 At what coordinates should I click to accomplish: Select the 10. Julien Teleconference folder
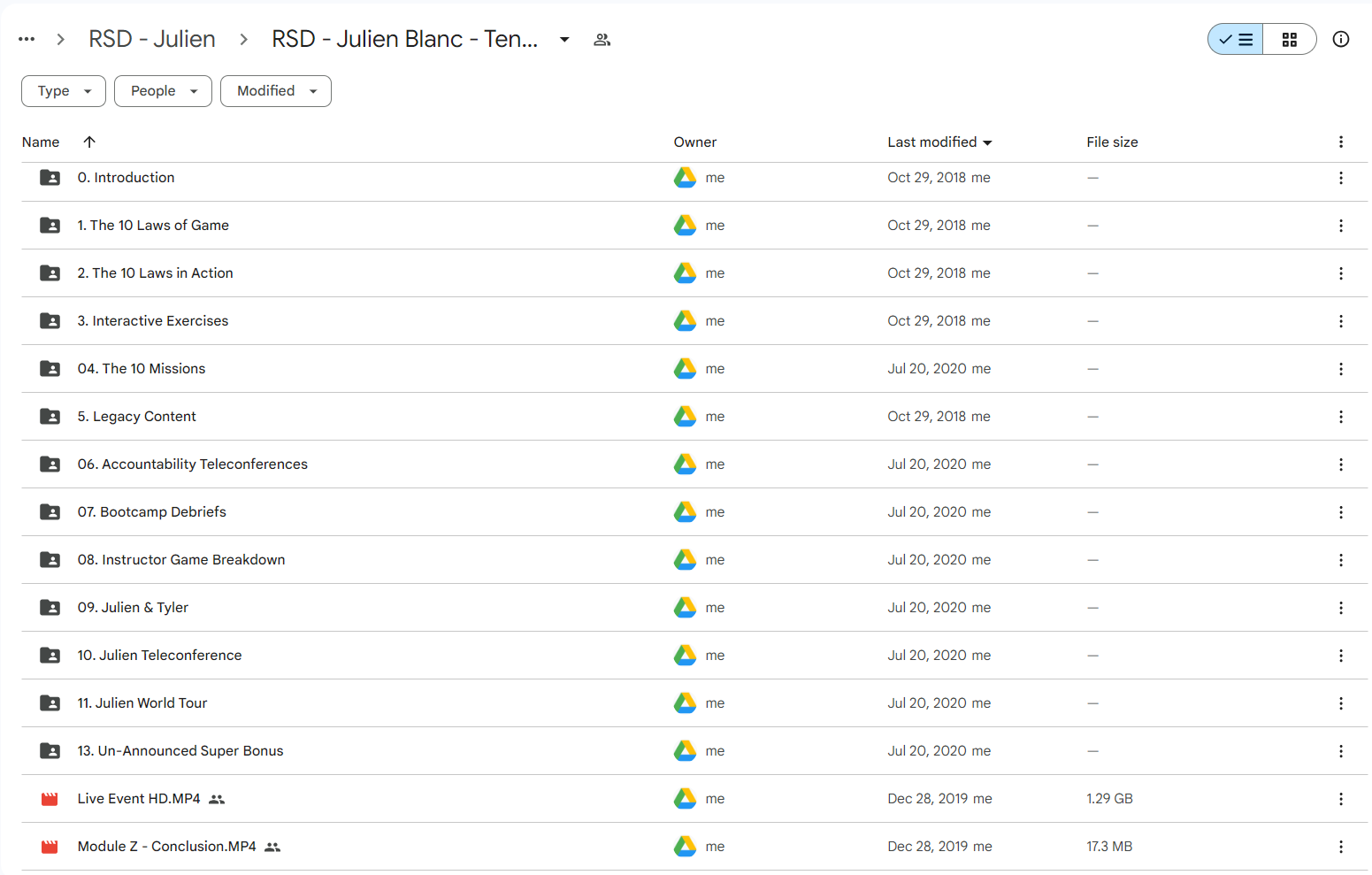pyautogui.click(x=159, y=656)
